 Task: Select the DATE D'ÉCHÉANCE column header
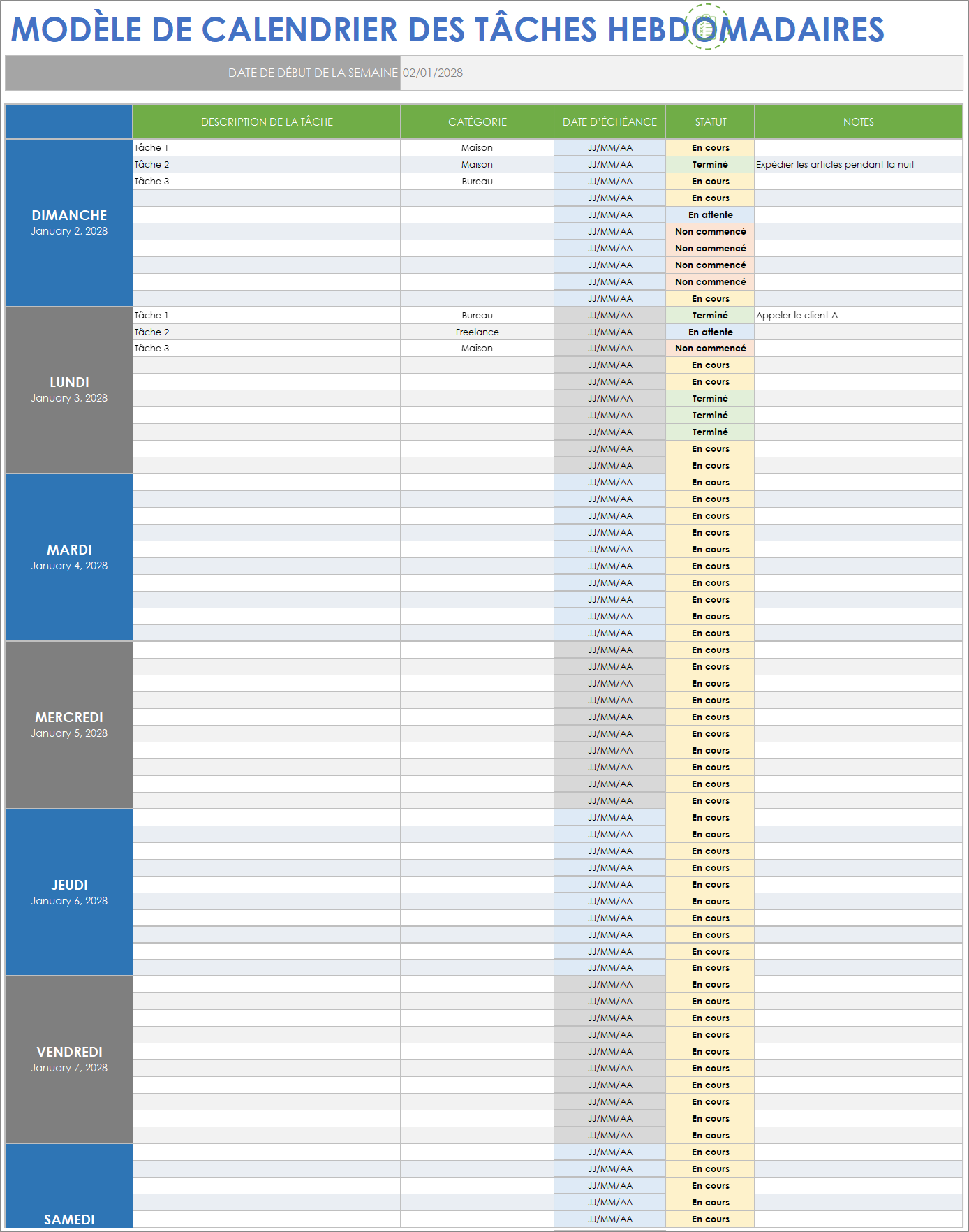point(610,122)
